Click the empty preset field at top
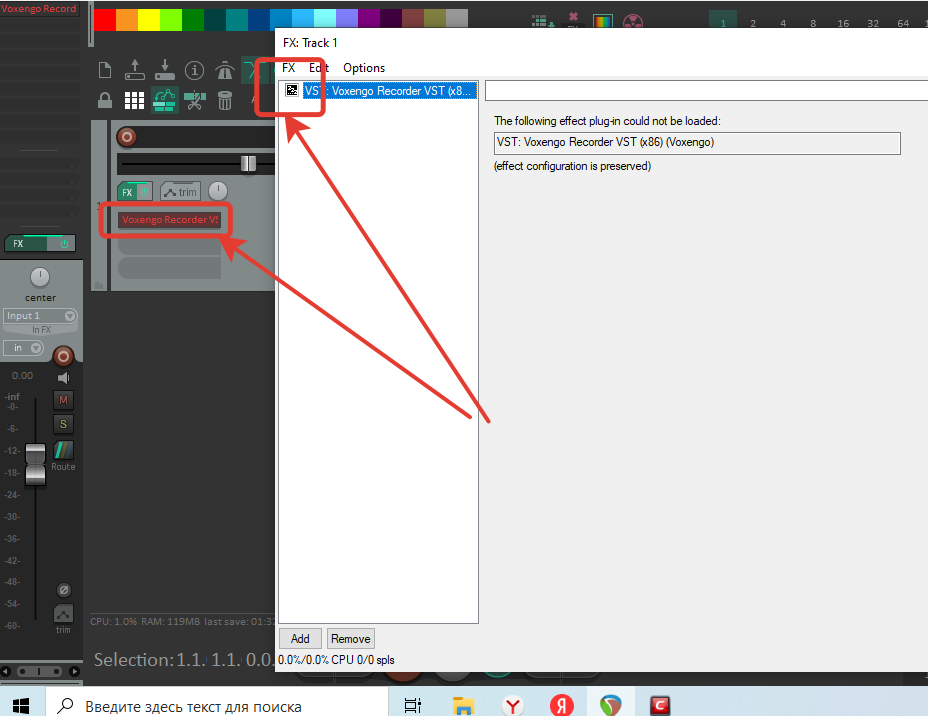928x716 pixels. (x=706, y=91)
